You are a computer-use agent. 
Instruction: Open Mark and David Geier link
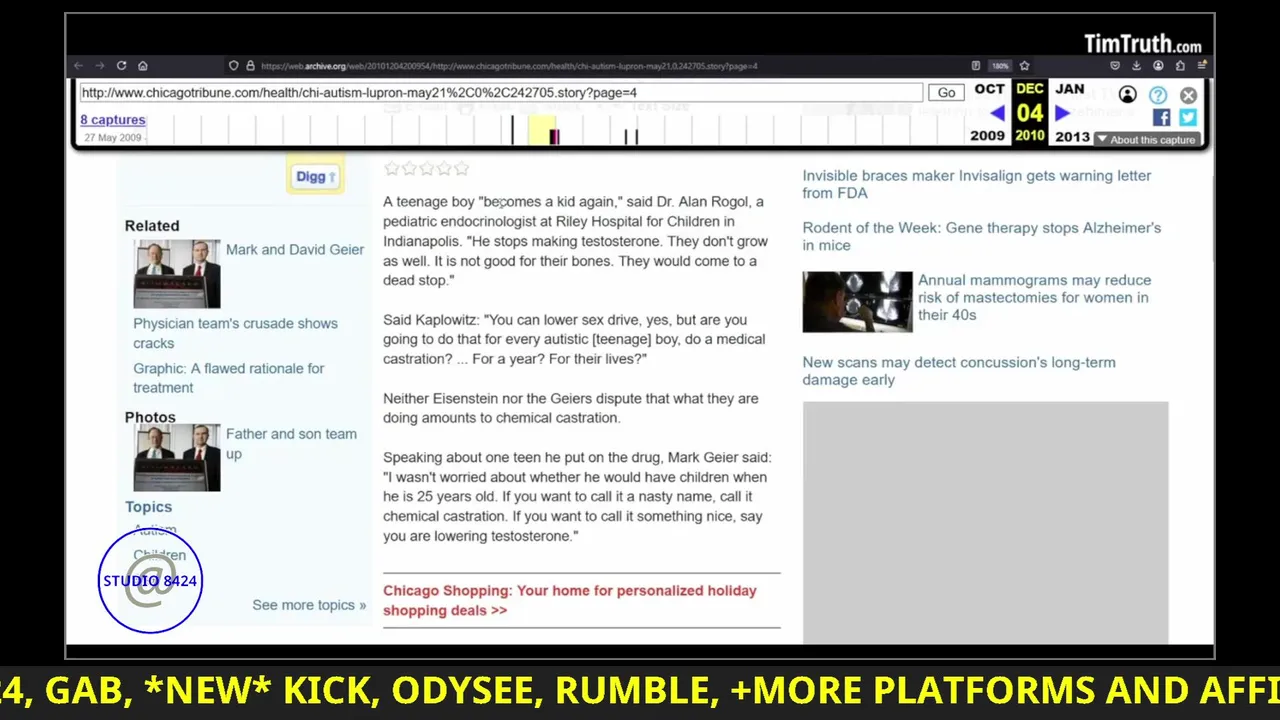coord(295,249)
